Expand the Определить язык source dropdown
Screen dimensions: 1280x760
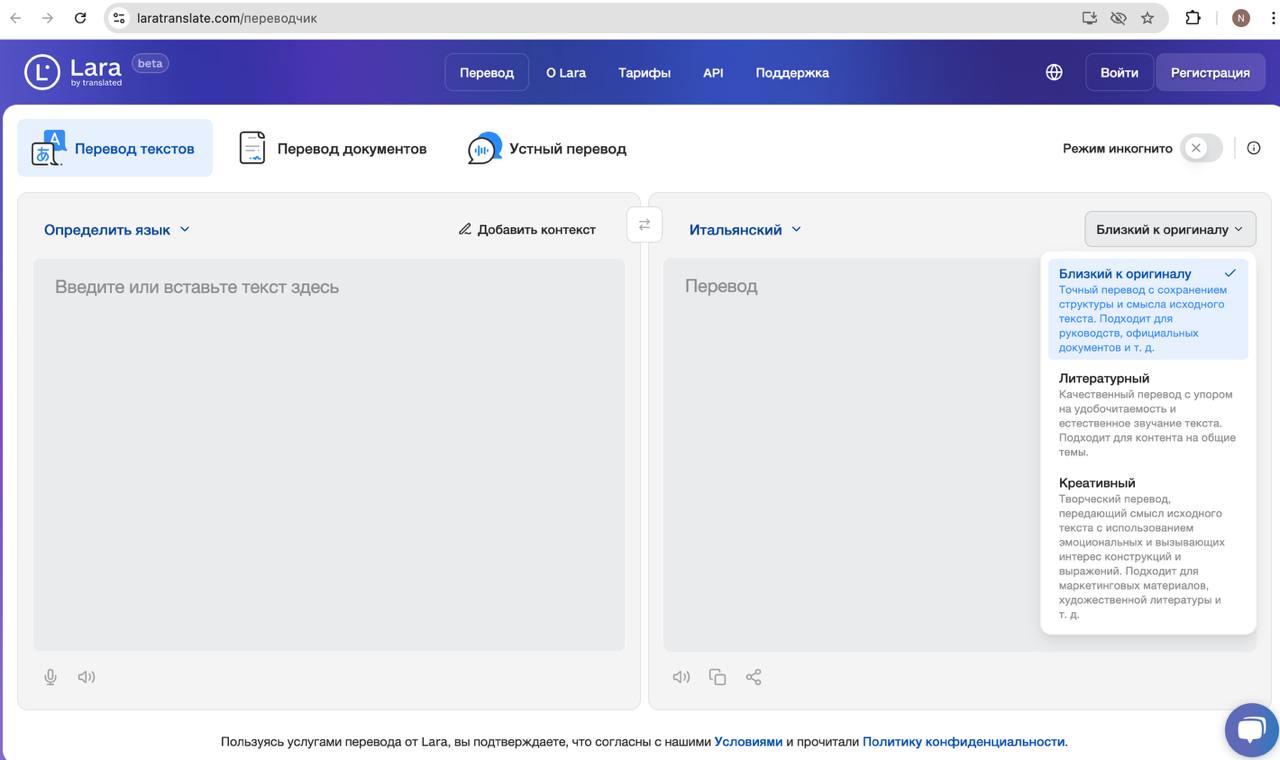pyautogui.click(x=116, y=229)
